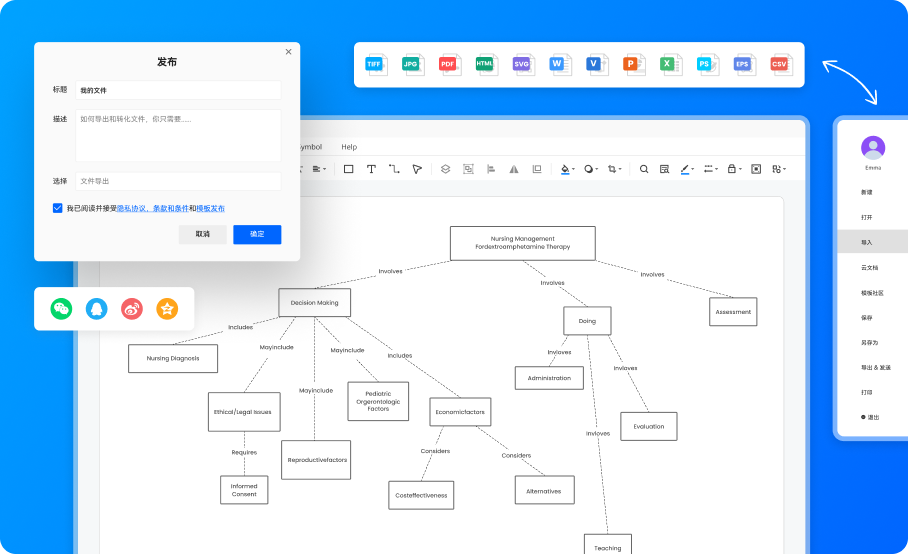Open the 隐私协议 privacy agreement link
The image size is (908, 554).
[x=128, y=208]
